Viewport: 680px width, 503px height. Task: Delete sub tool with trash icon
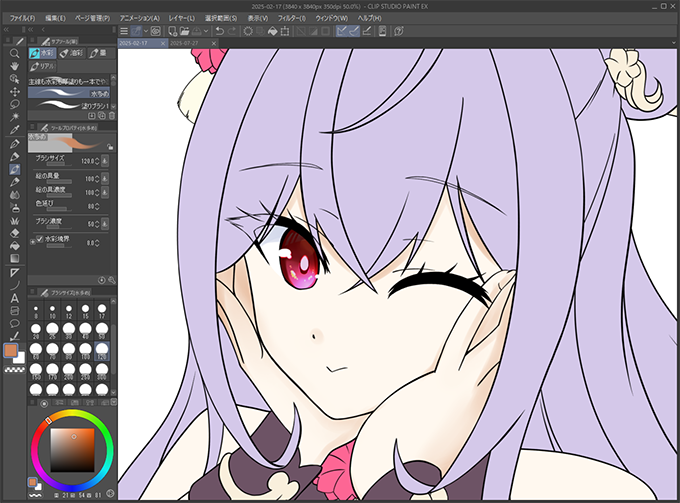point(112,116)
